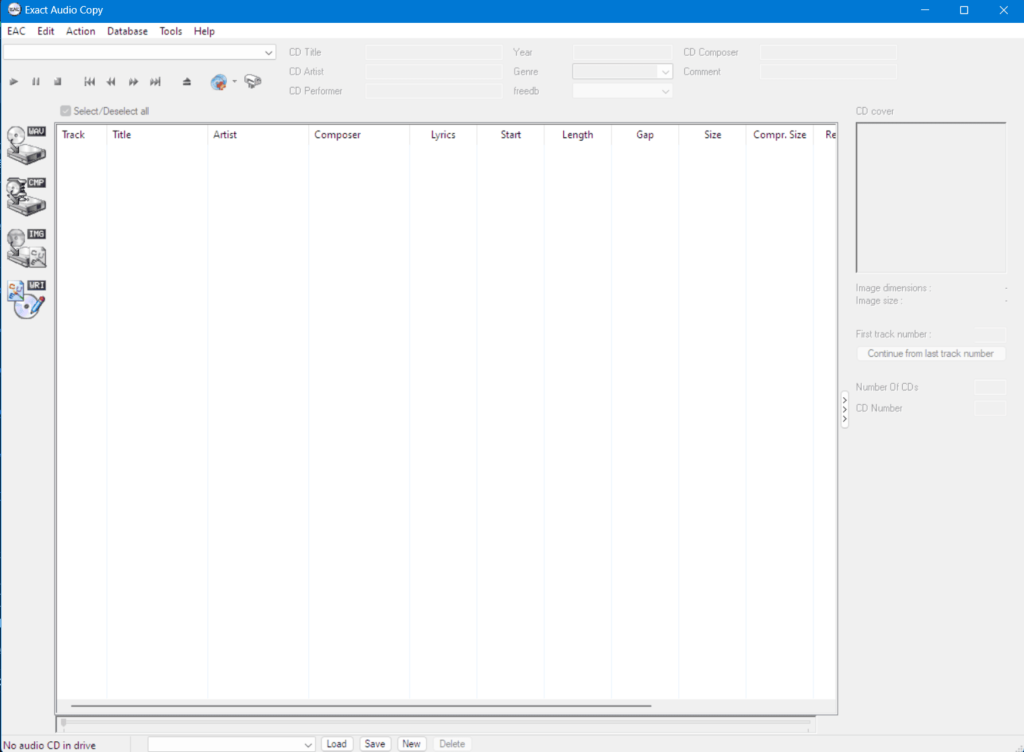Viewport: 1024px width, 752px height.
Task: Open the profile dropdown in status bar
Action: (x=308, y=744)
